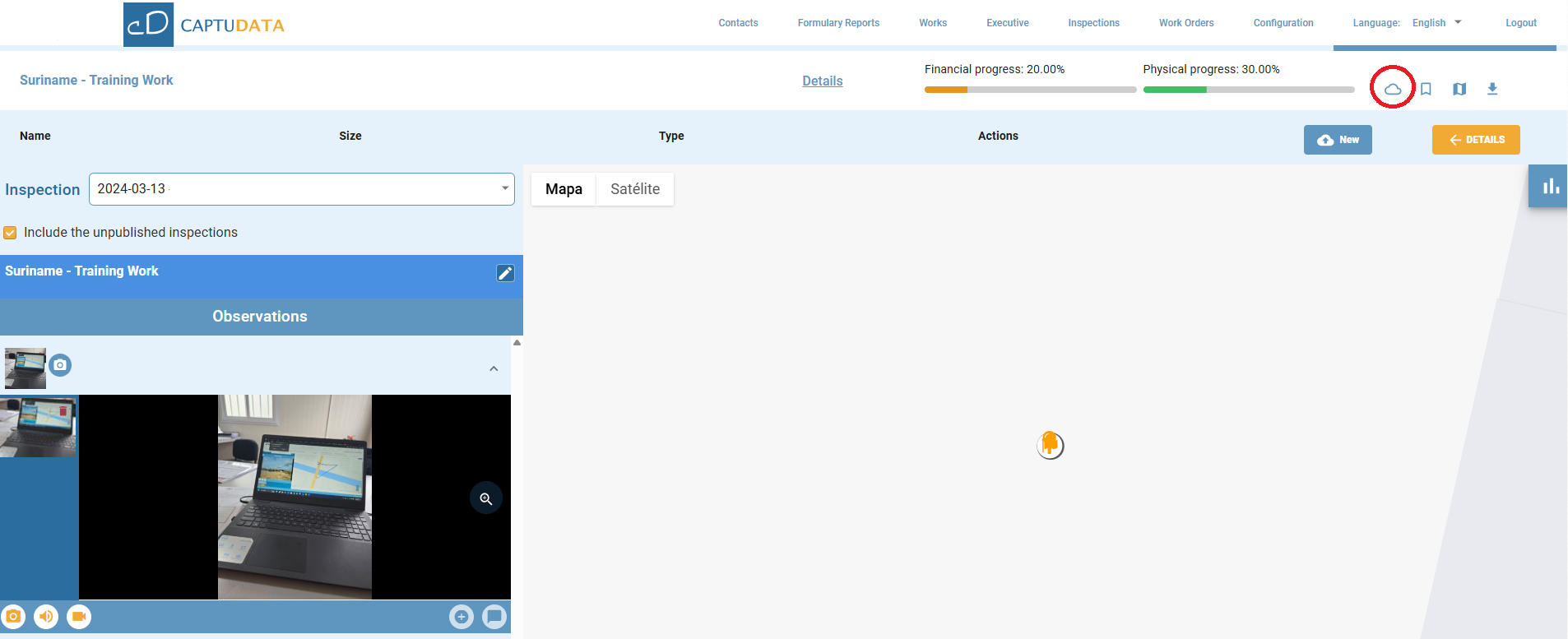Click the blue New upload button
This screenshot has height=639, width=1568.
coord(1337,140)
